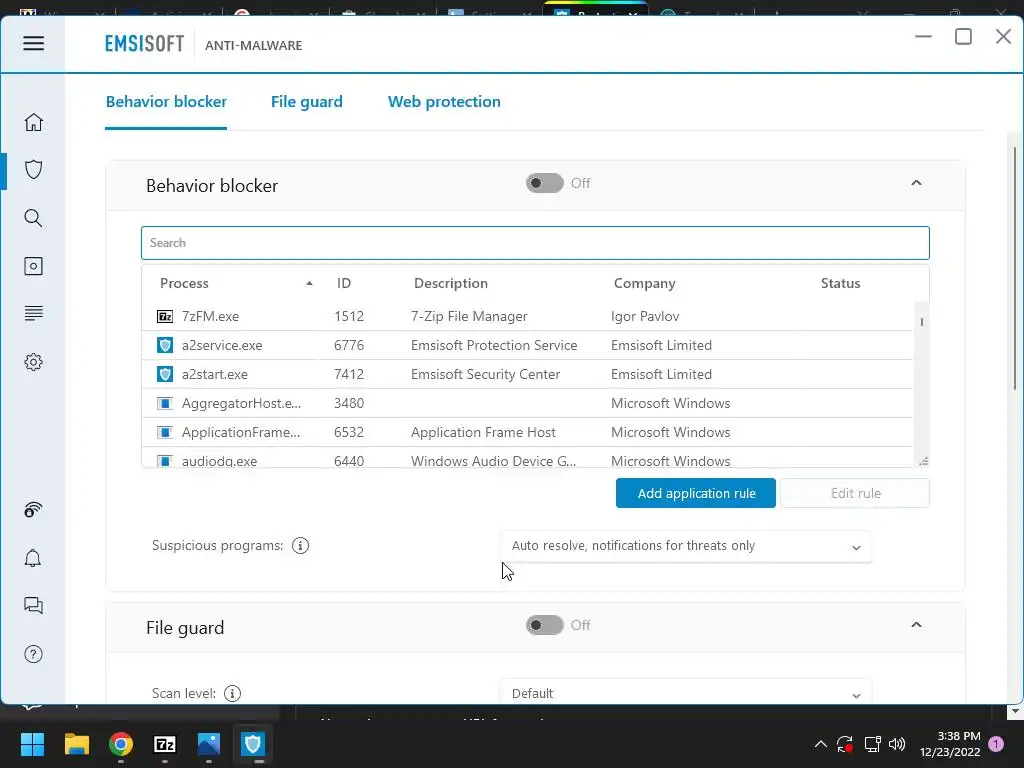Select 7zFM.exe process row
The image size is (1024, 768).
tap(527, 317)
